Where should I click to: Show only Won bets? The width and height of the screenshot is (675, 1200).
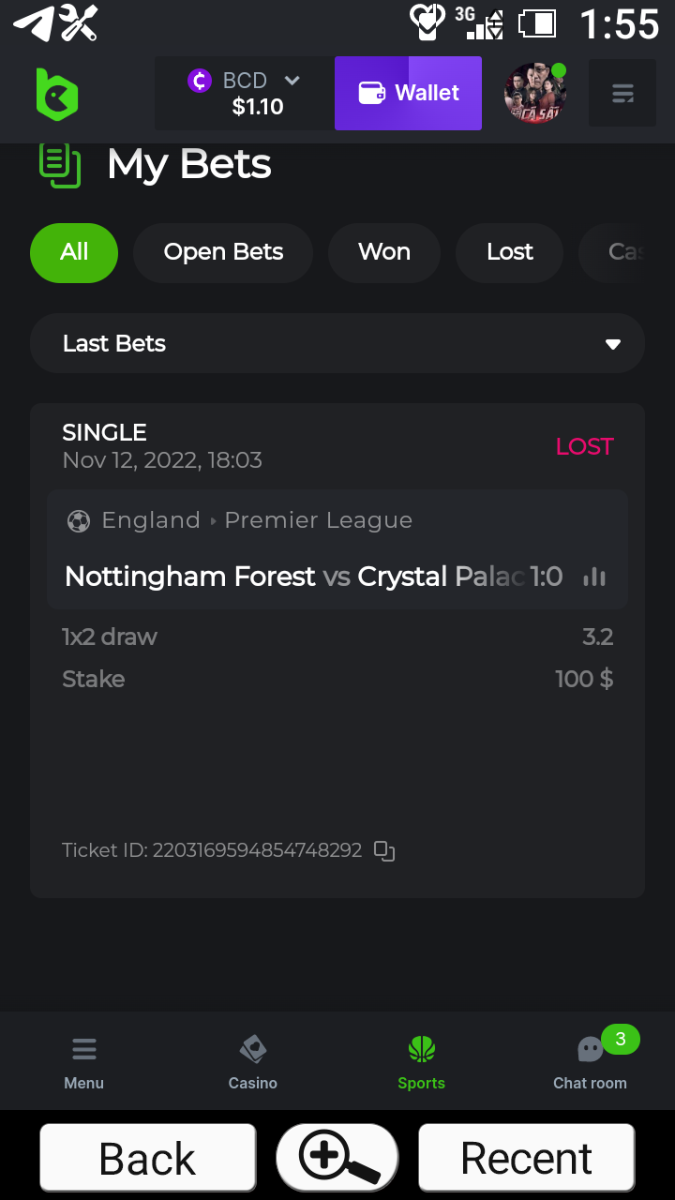click(384, 252)
